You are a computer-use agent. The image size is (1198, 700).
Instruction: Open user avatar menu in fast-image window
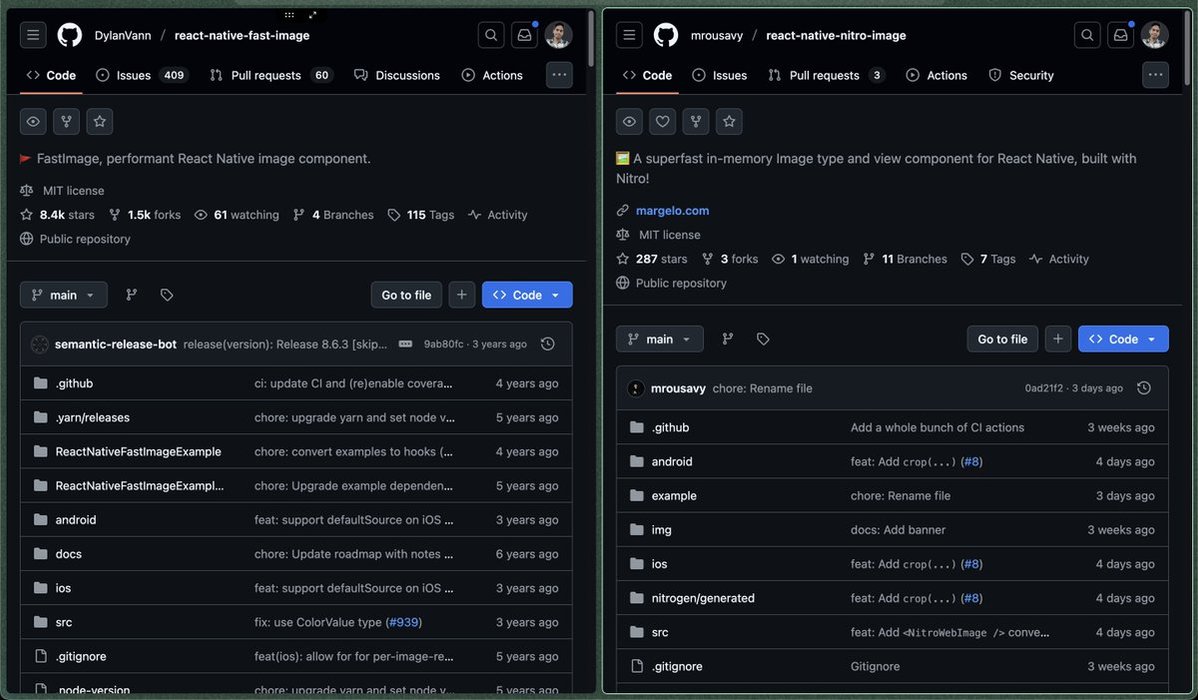[x=559, y=35]
